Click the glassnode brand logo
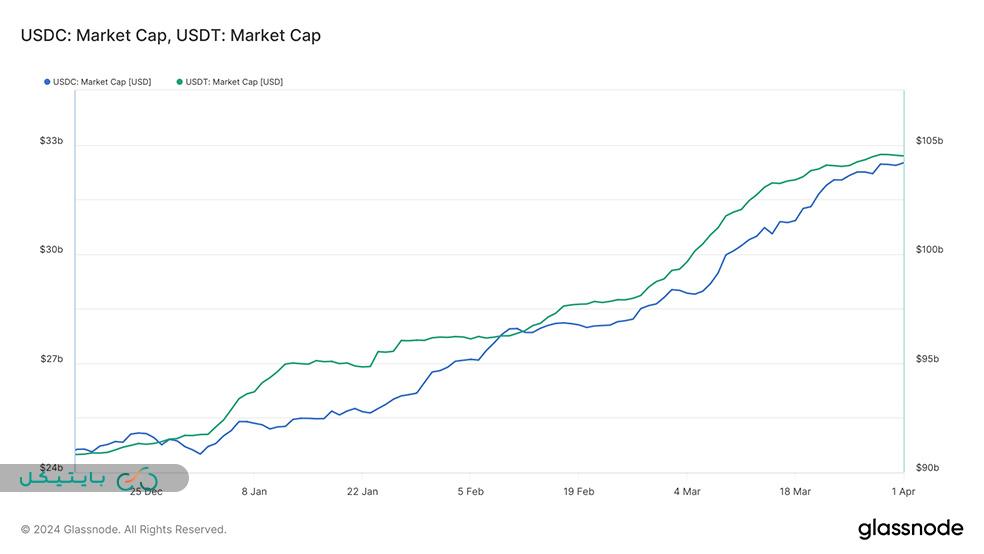 910,528
